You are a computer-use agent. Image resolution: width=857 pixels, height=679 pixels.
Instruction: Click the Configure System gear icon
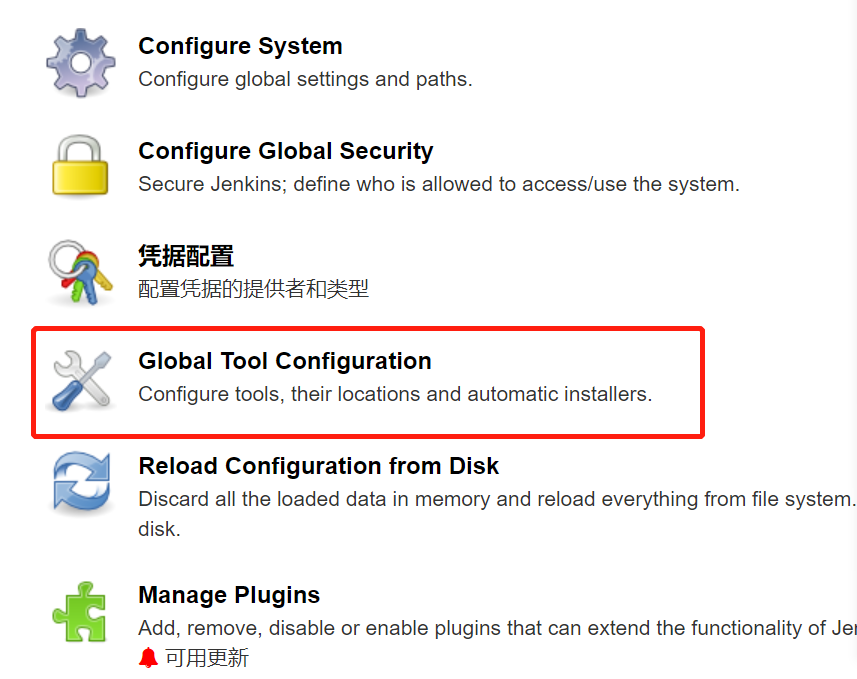point(81,63)
